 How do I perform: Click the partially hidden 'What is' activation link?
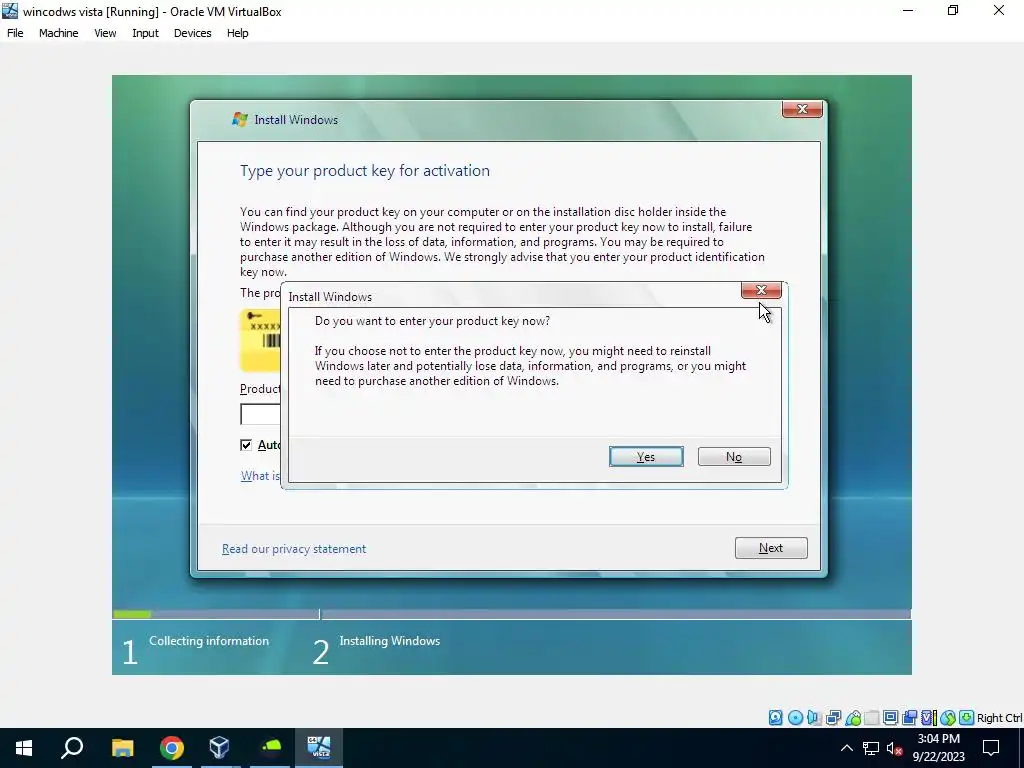coord(261,475)
